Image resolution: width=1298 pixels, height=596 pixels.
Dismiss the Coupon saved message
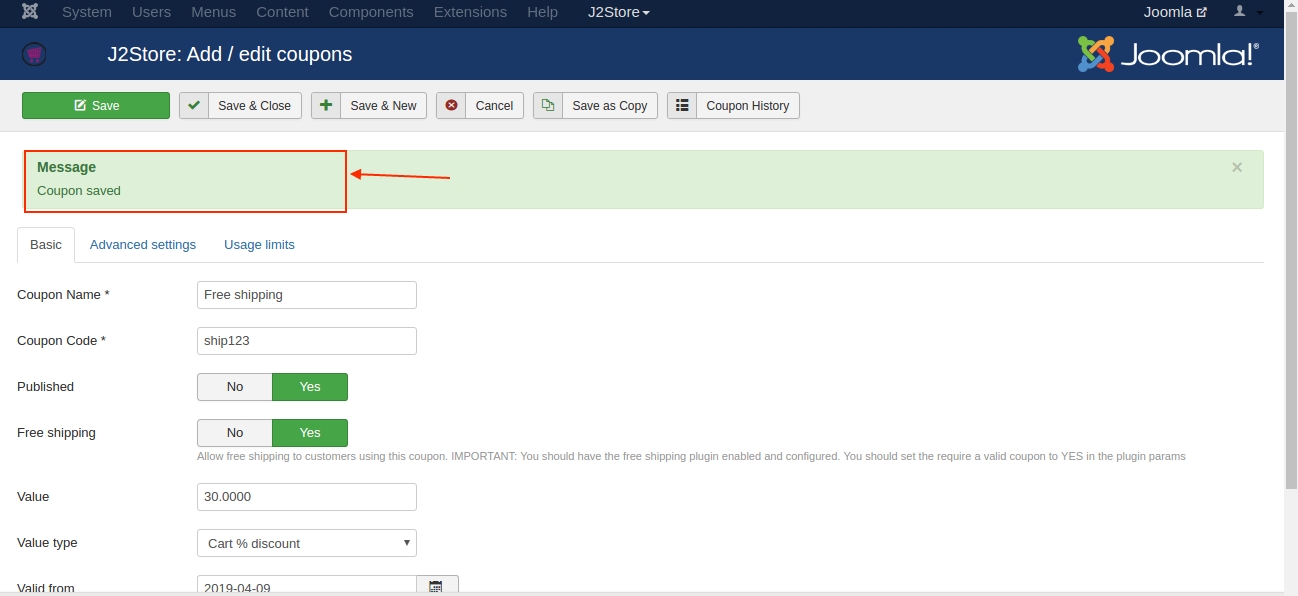(1237, 167)
